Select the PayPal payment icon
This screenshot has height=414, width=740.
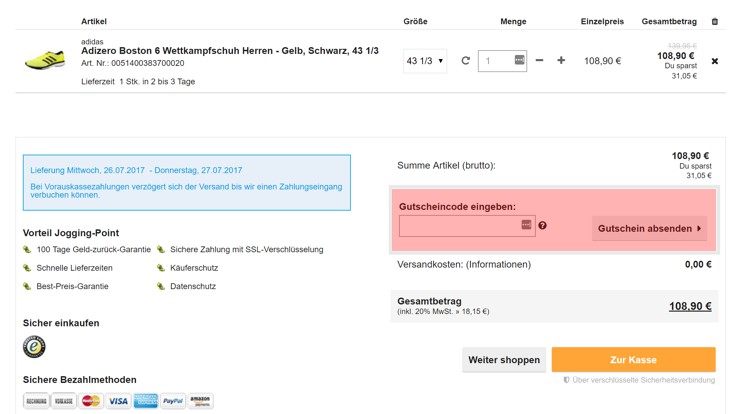[173, 401]
